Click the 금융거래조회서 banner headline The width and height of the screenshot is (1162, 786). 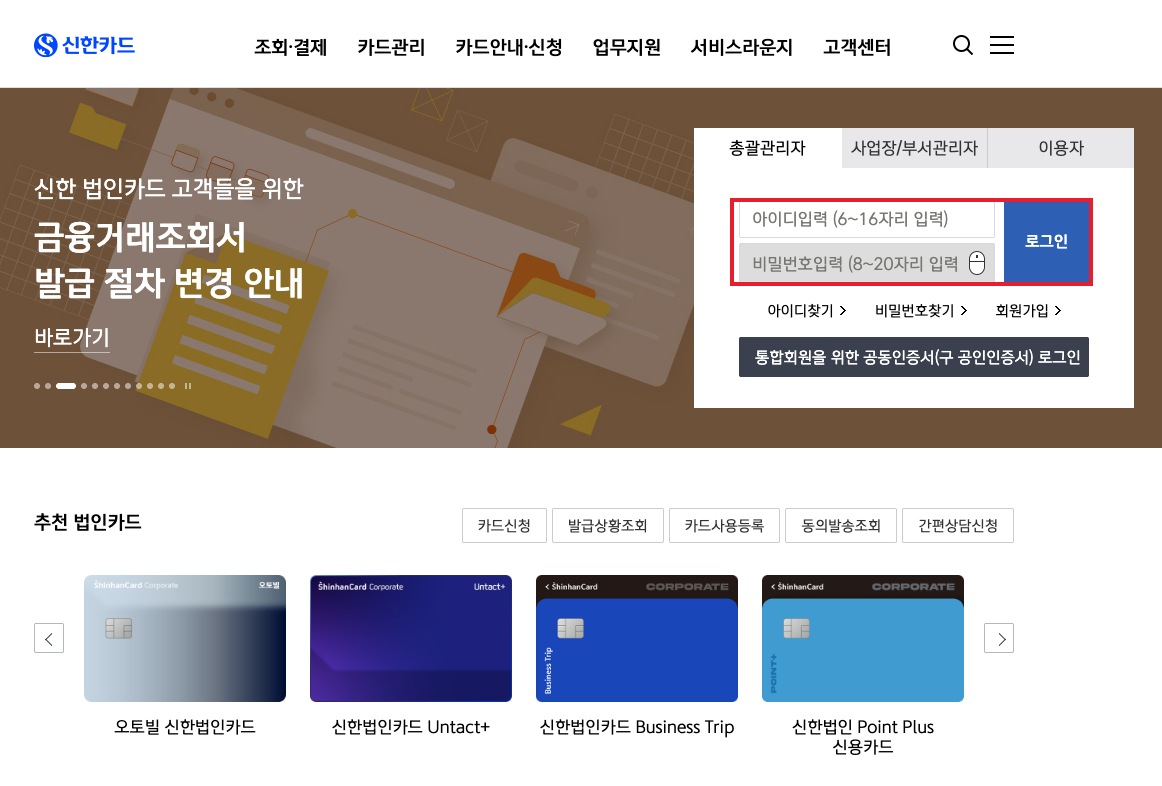coord(169,260)
